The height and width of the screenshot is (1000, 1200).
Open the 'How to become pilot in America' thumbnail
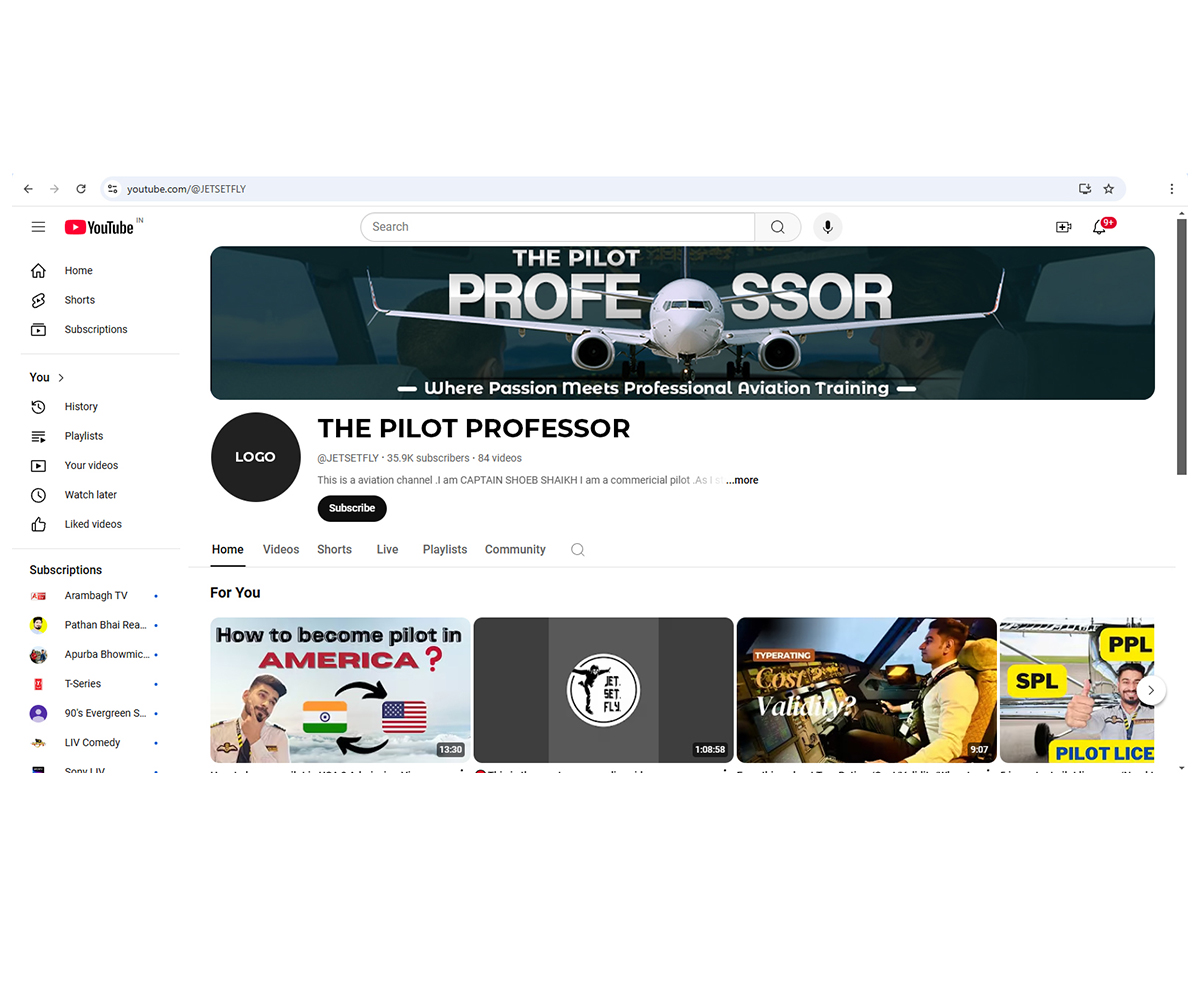(x=340, y=690)
